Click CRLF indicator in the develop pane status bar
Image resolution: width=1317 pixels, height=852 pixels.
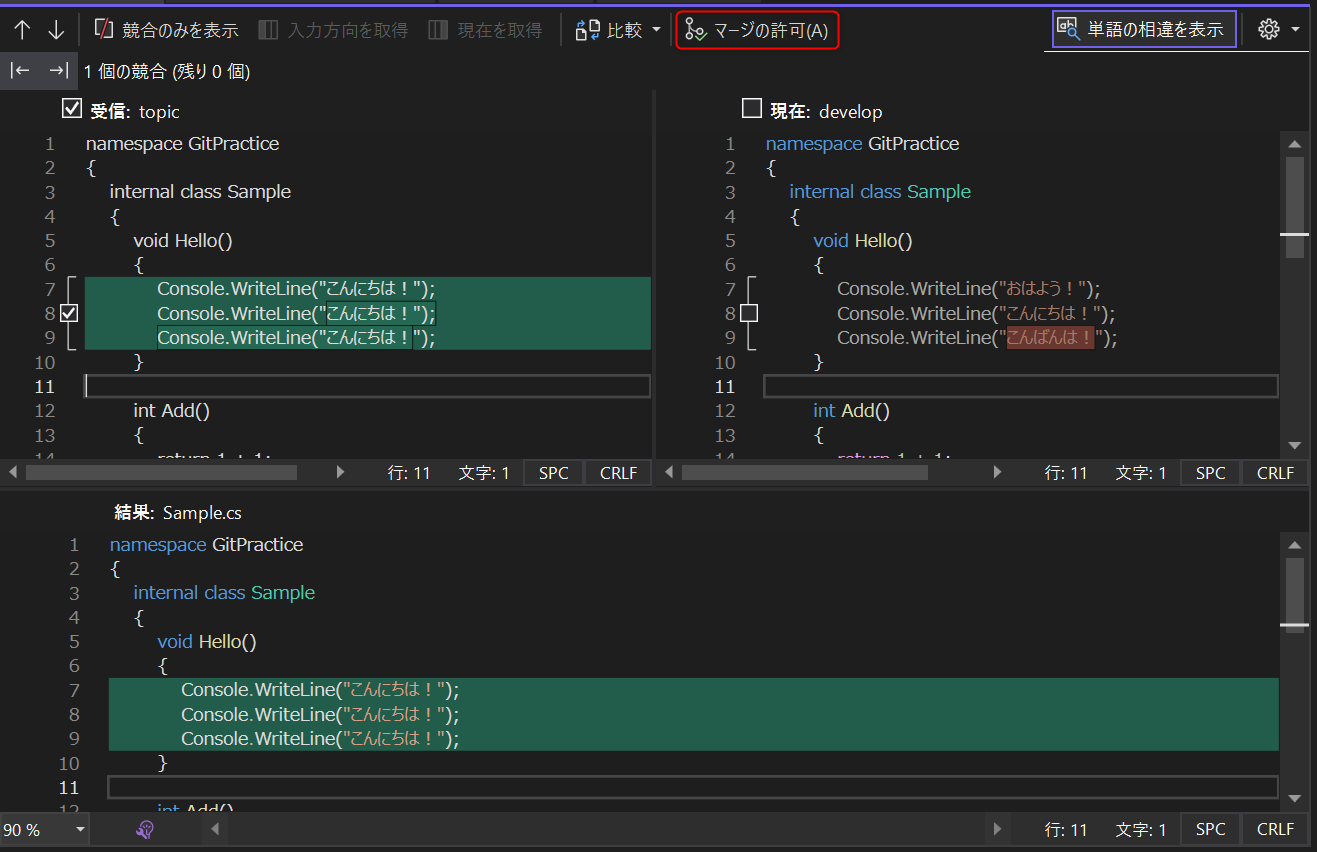click(x=1275, y=473)
